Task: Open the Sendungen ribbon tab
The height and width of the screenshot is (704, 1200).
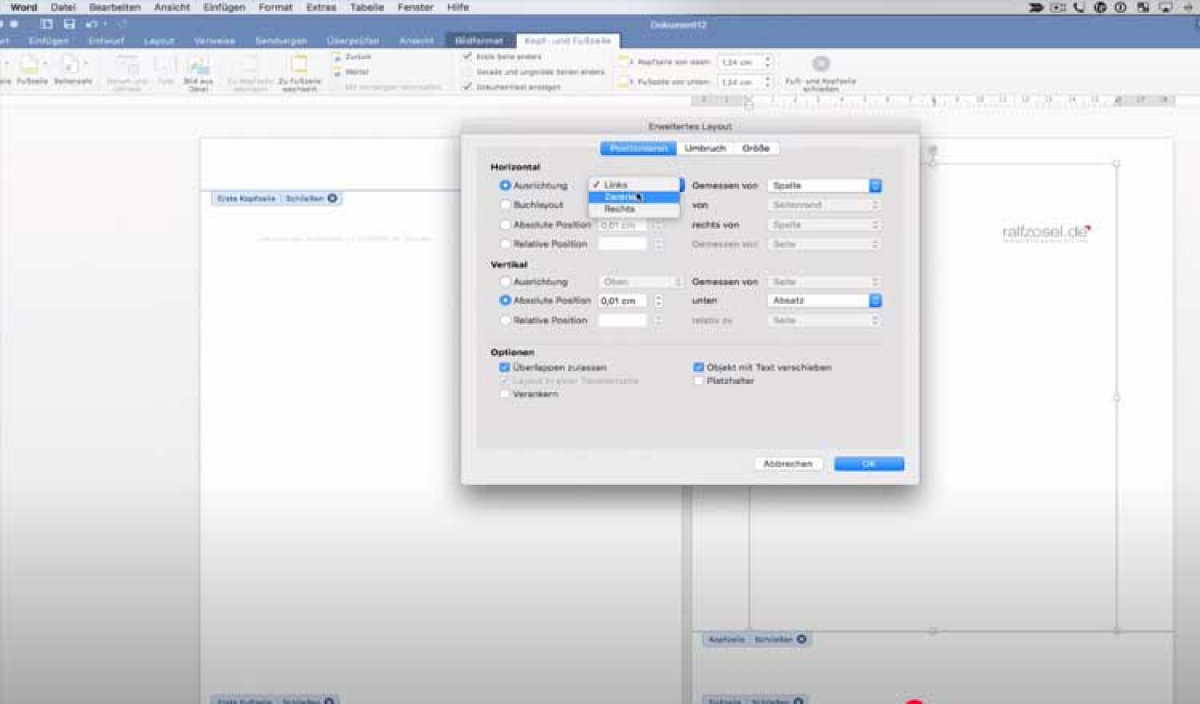Action: click(280, 41)
